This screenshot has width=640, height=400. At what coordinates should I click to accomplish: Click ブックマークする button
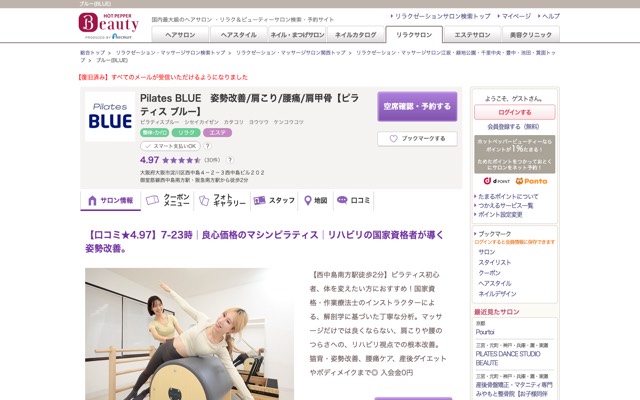[417, 139]
